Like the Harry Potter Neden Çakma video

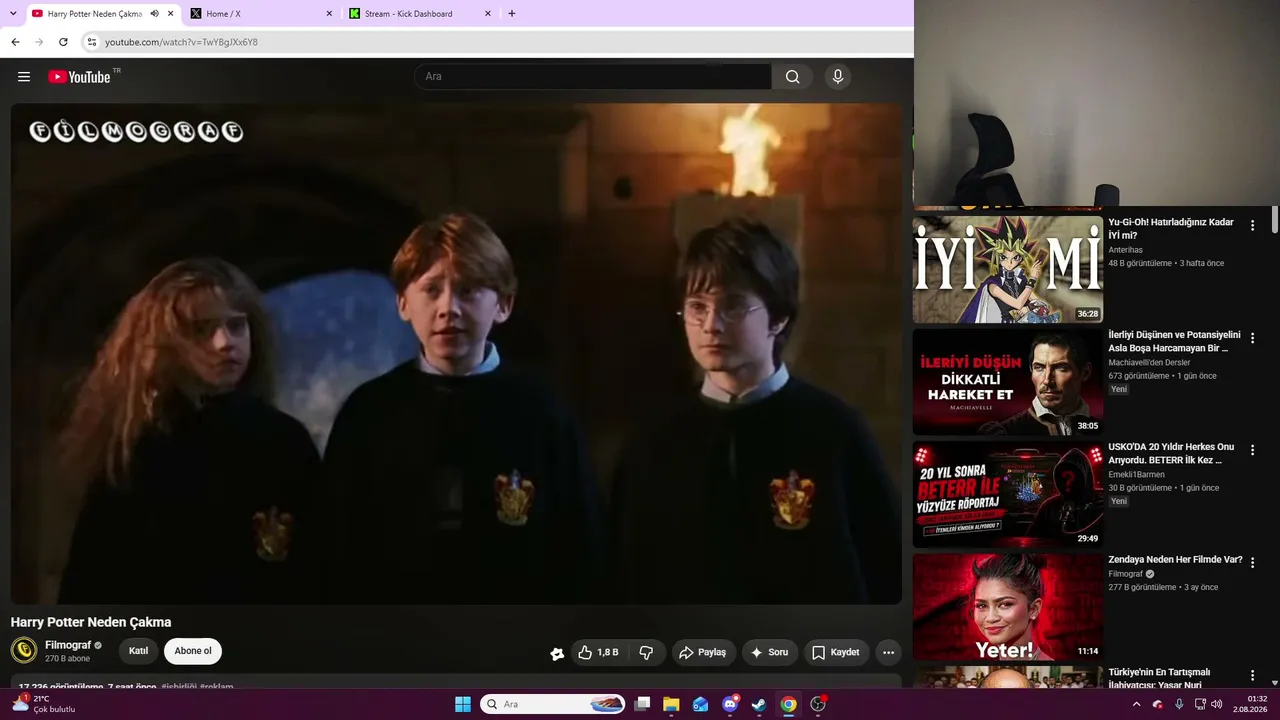coord(598,652)
